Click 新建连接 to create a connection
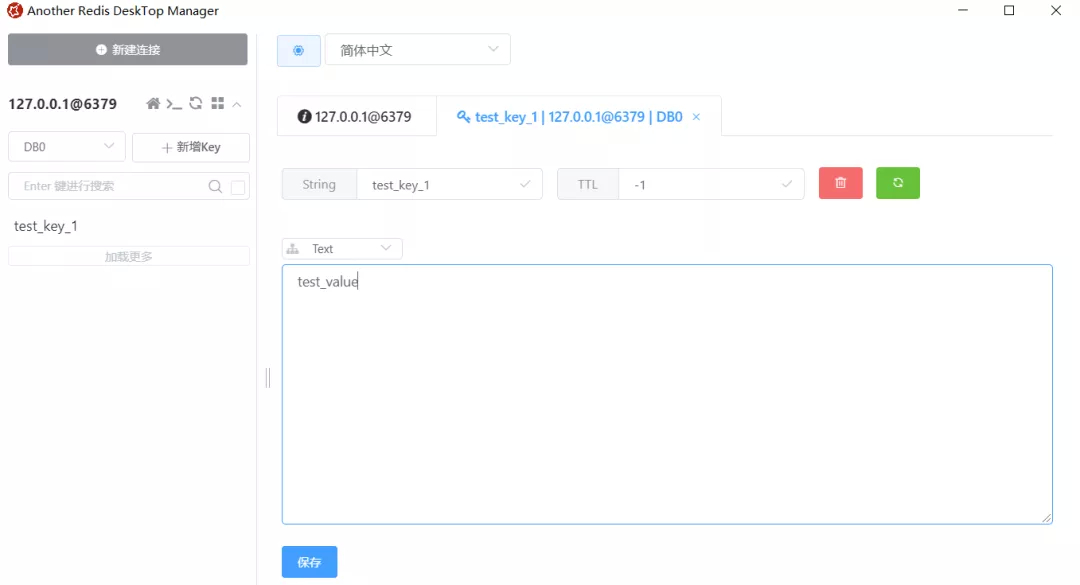 click(127, 49)
